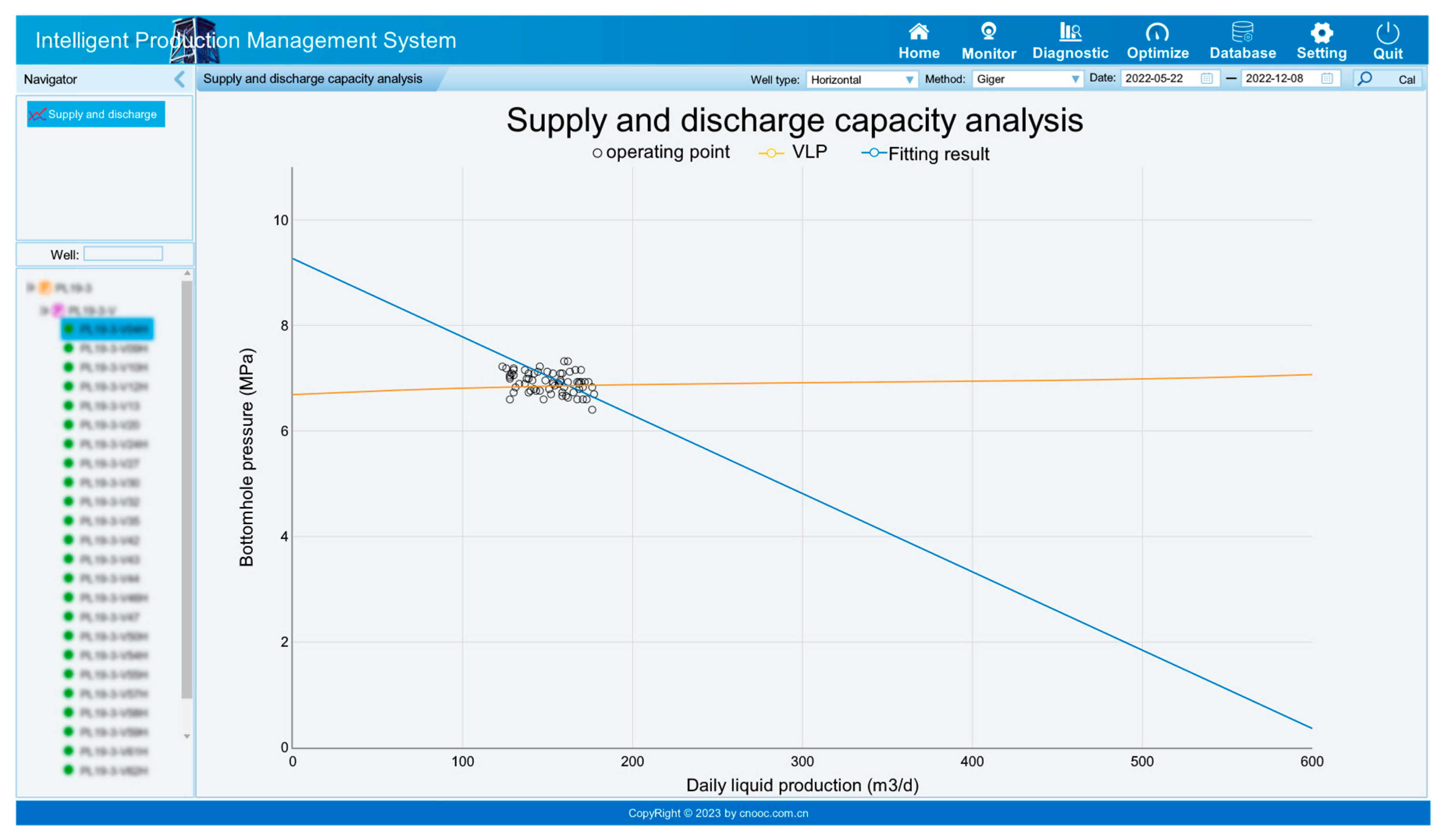Click the Quit power icon

point(1388,33)
